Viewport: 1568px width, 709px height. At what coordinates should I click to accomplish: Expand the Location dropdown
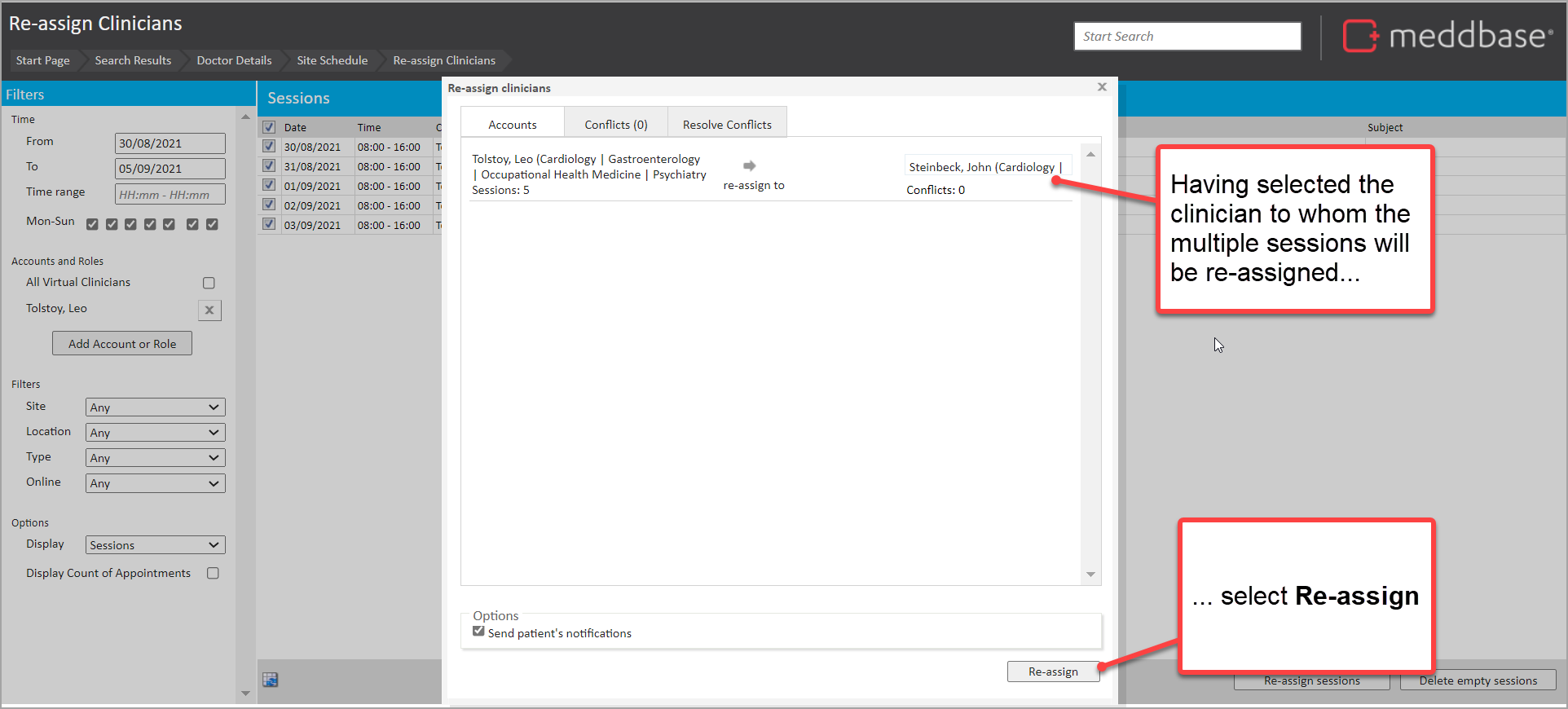click(x=155, y=433)
